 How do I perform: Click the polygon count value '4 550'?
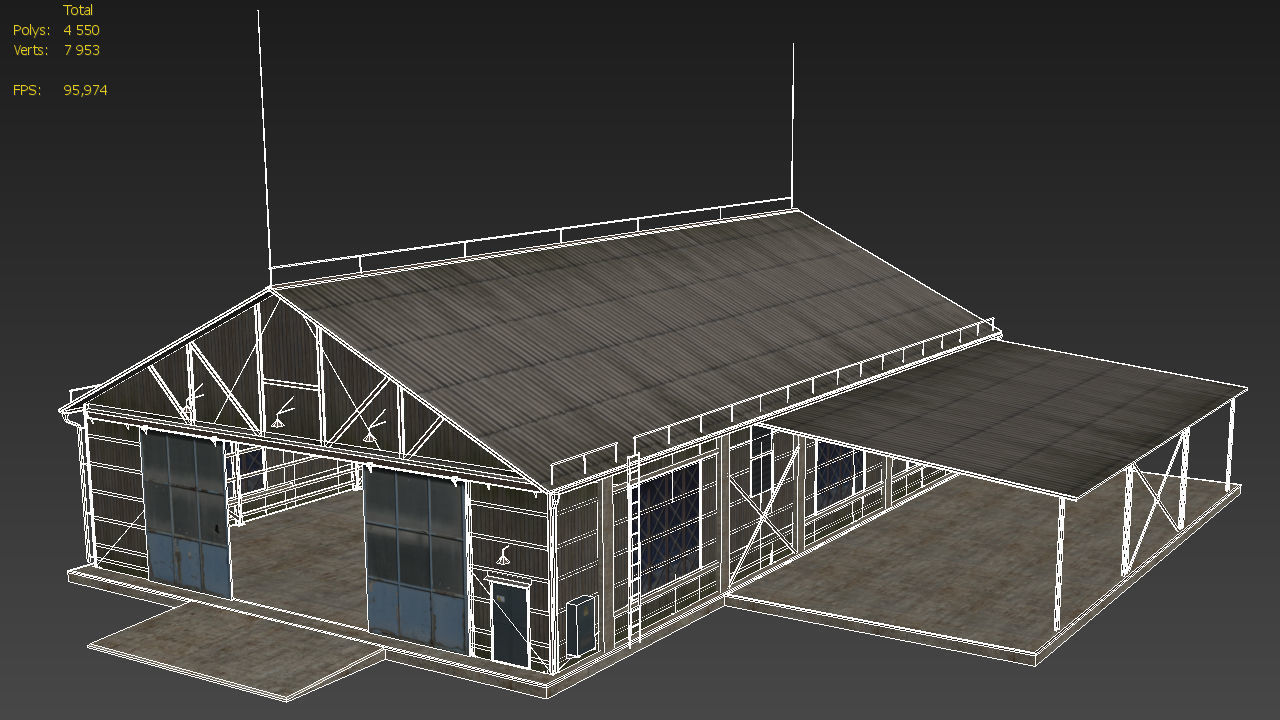click(81, 30)
